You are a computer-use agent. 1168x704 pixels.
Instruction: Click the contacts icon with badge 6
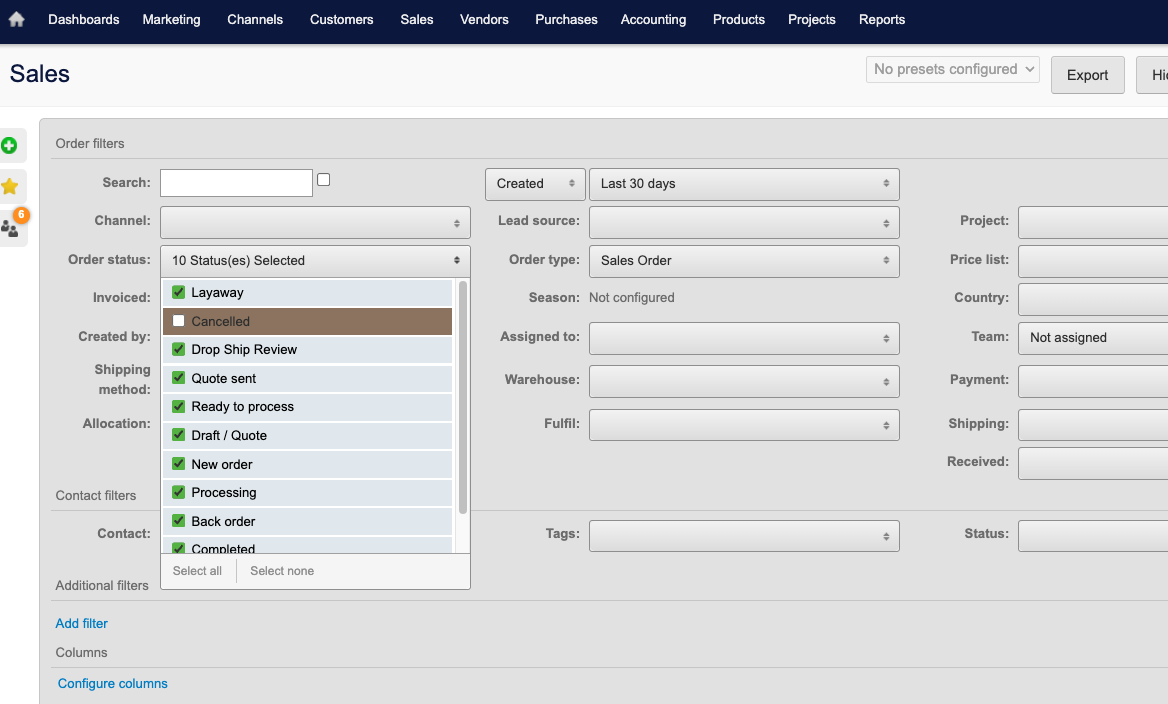11,226
